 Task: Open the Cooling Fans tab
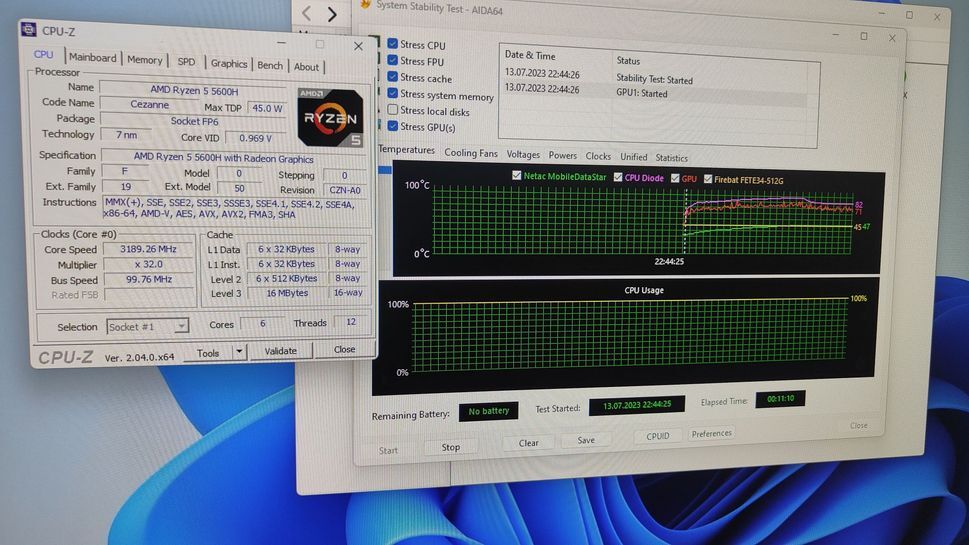(470, 154)
